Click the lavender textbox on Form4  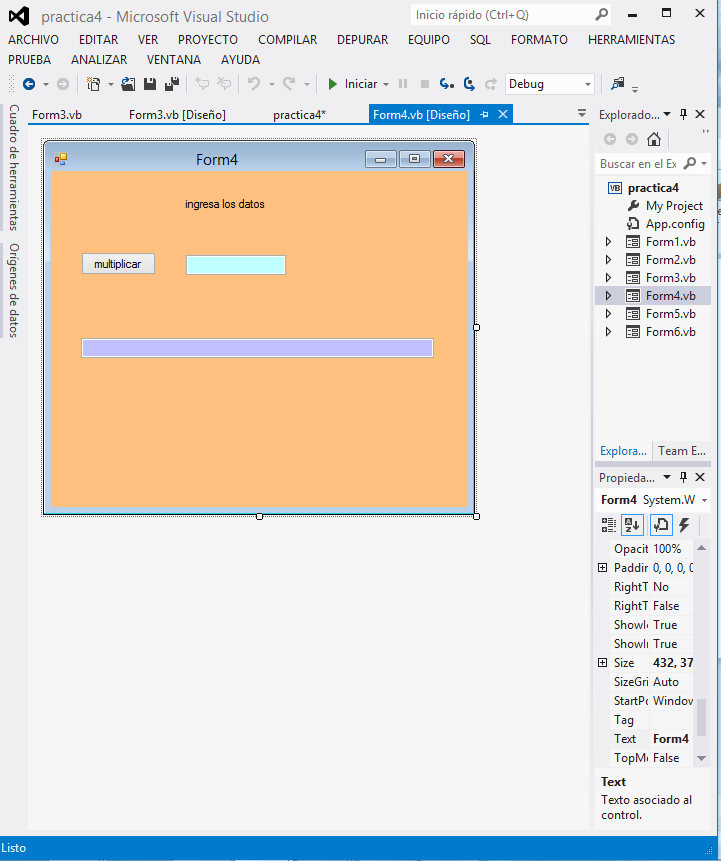pos(258,348)
